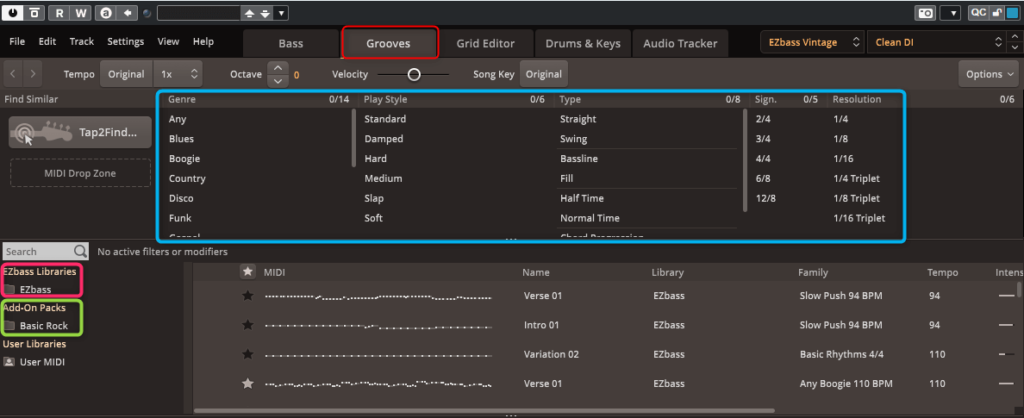Image resolution: width=1024 pixels, height=418 pixels.
Task: Open the Track menu
Action: point(82,41)
